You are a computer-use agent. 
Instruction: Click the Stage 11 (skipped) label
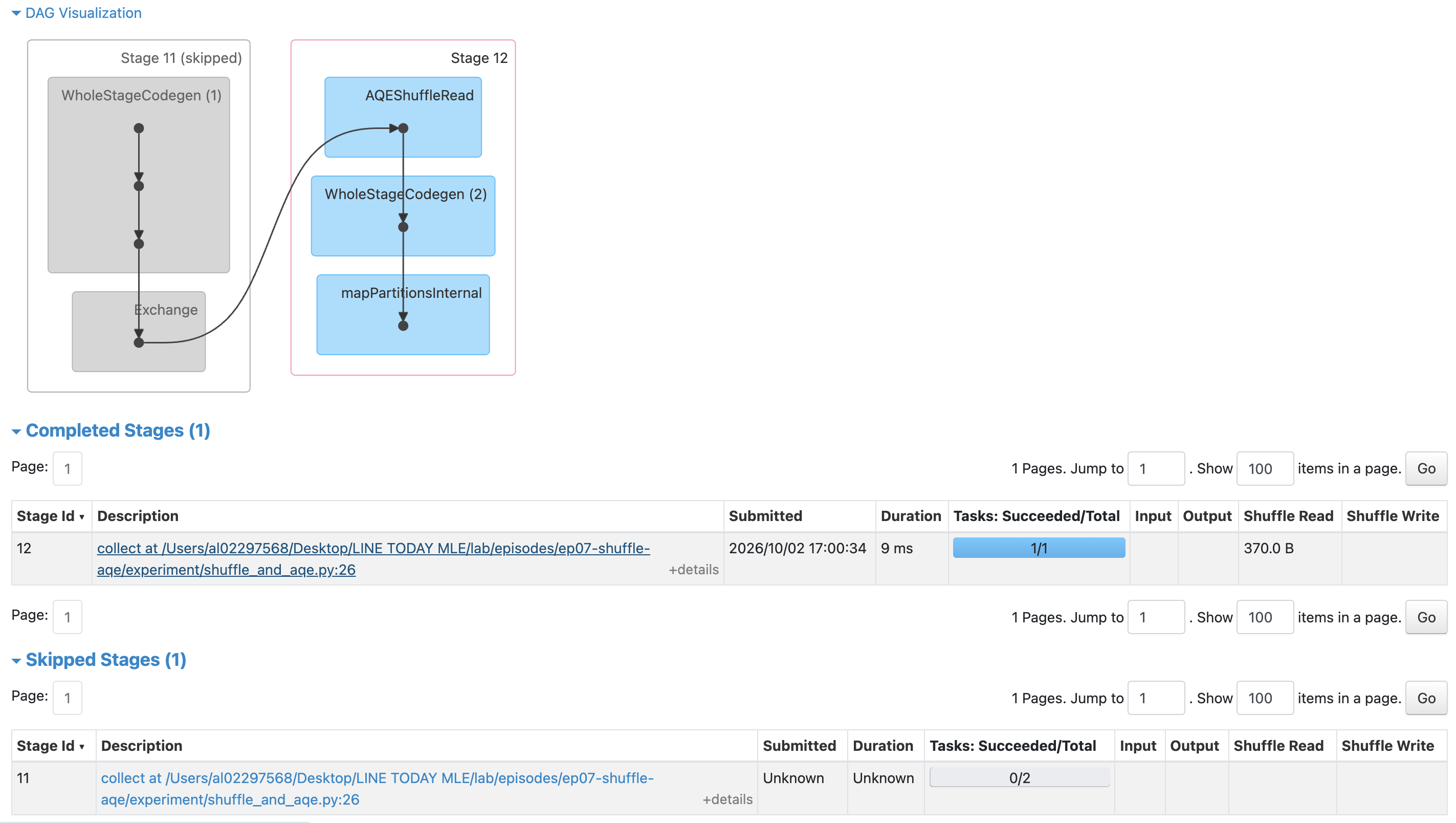click(x=182, y=58)
